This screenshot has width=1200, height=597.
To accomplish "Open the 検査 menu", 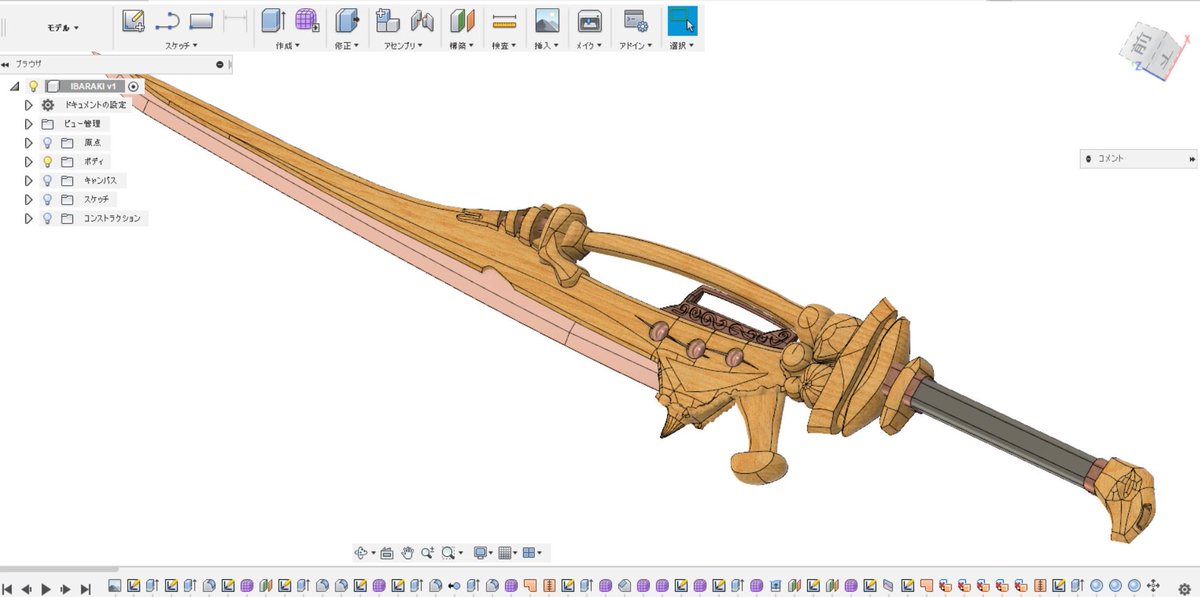I will click(x=504, y=45).
